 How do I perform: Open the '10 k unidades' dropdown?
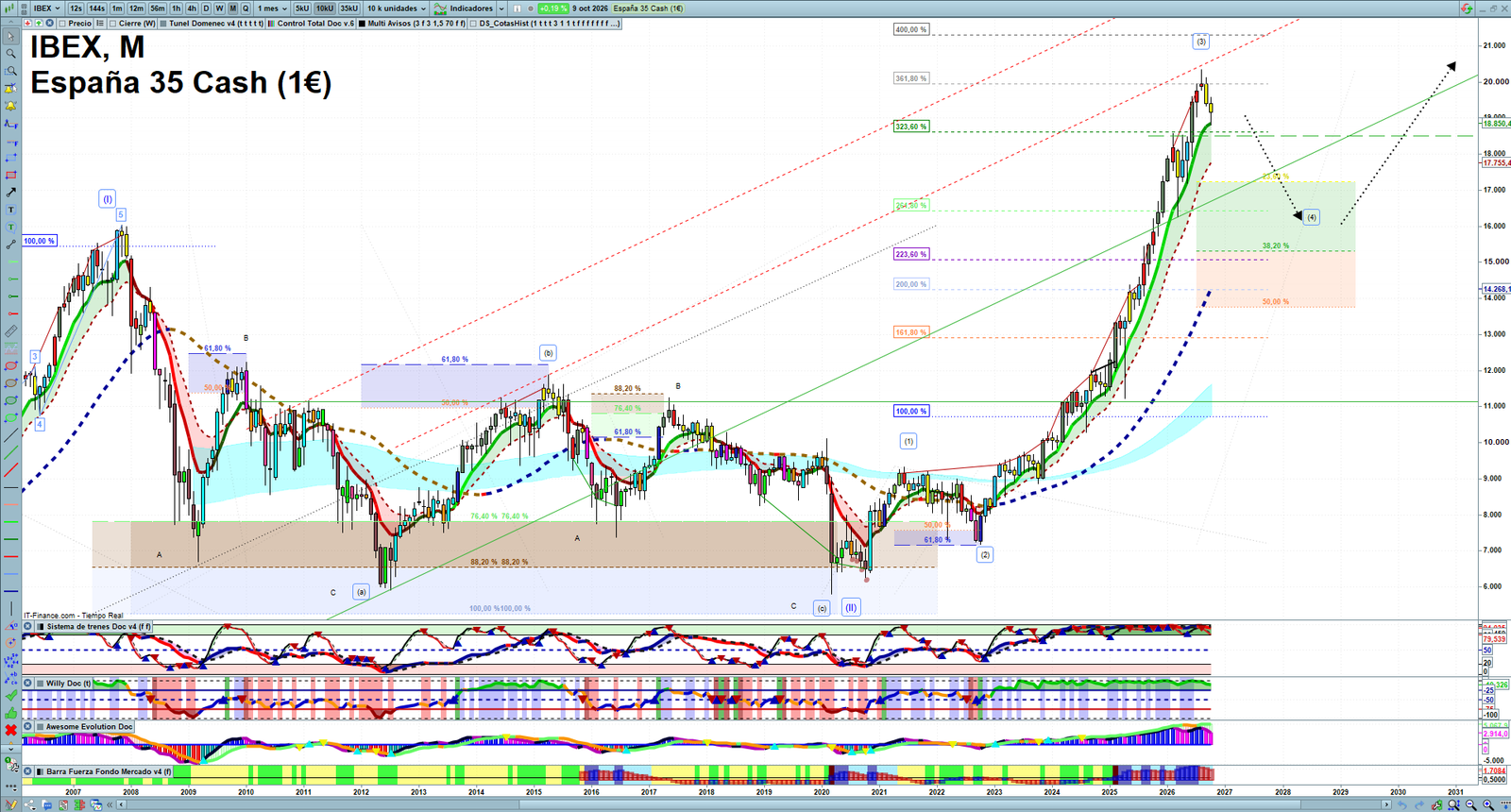pos(397,8)
